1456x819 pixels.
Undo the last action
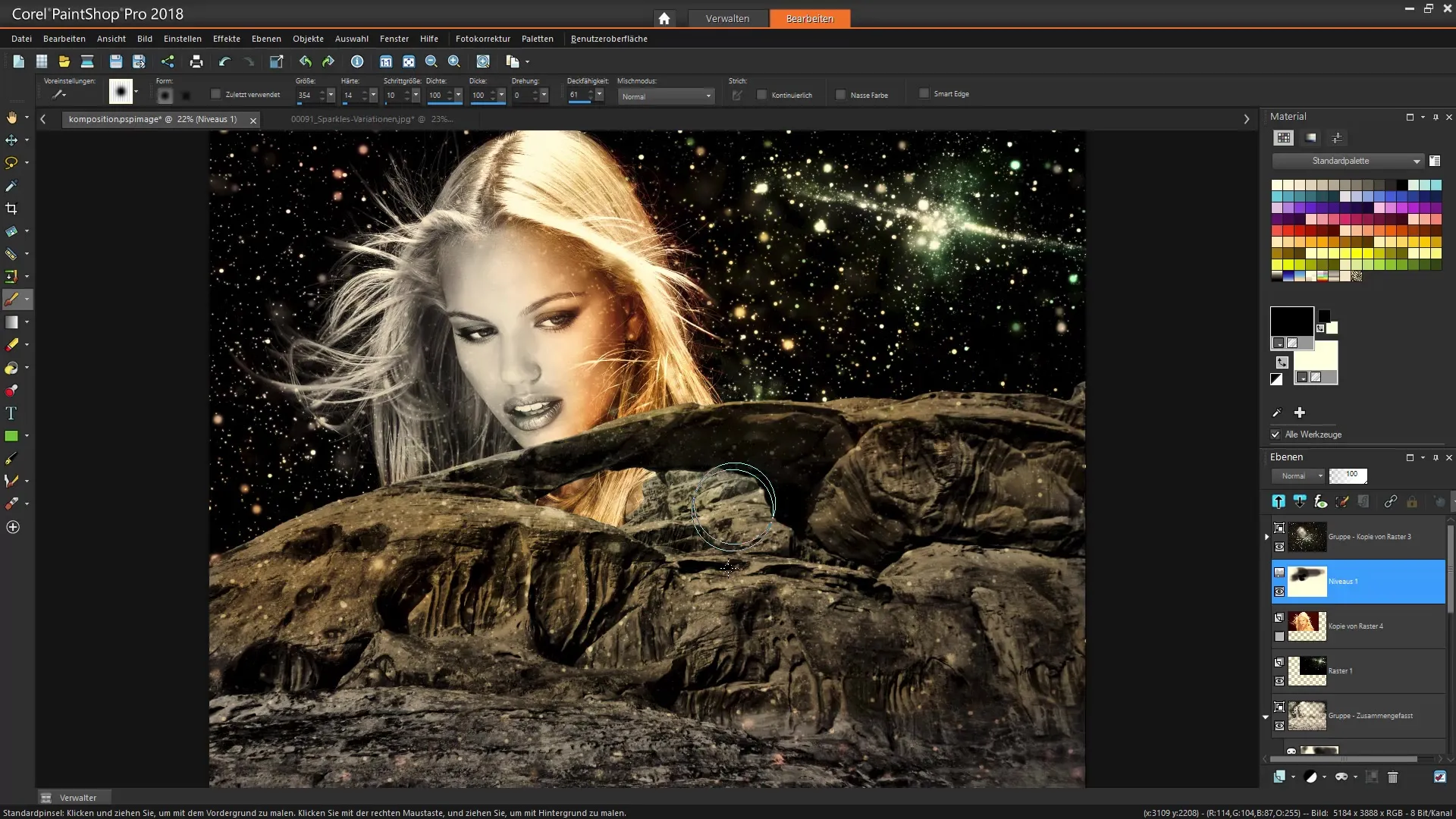pos(224,61)
